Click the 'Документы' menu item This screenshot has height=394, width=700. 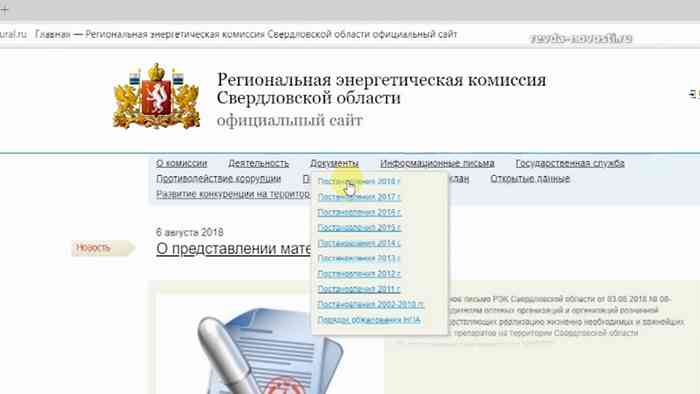pos(334,163)
